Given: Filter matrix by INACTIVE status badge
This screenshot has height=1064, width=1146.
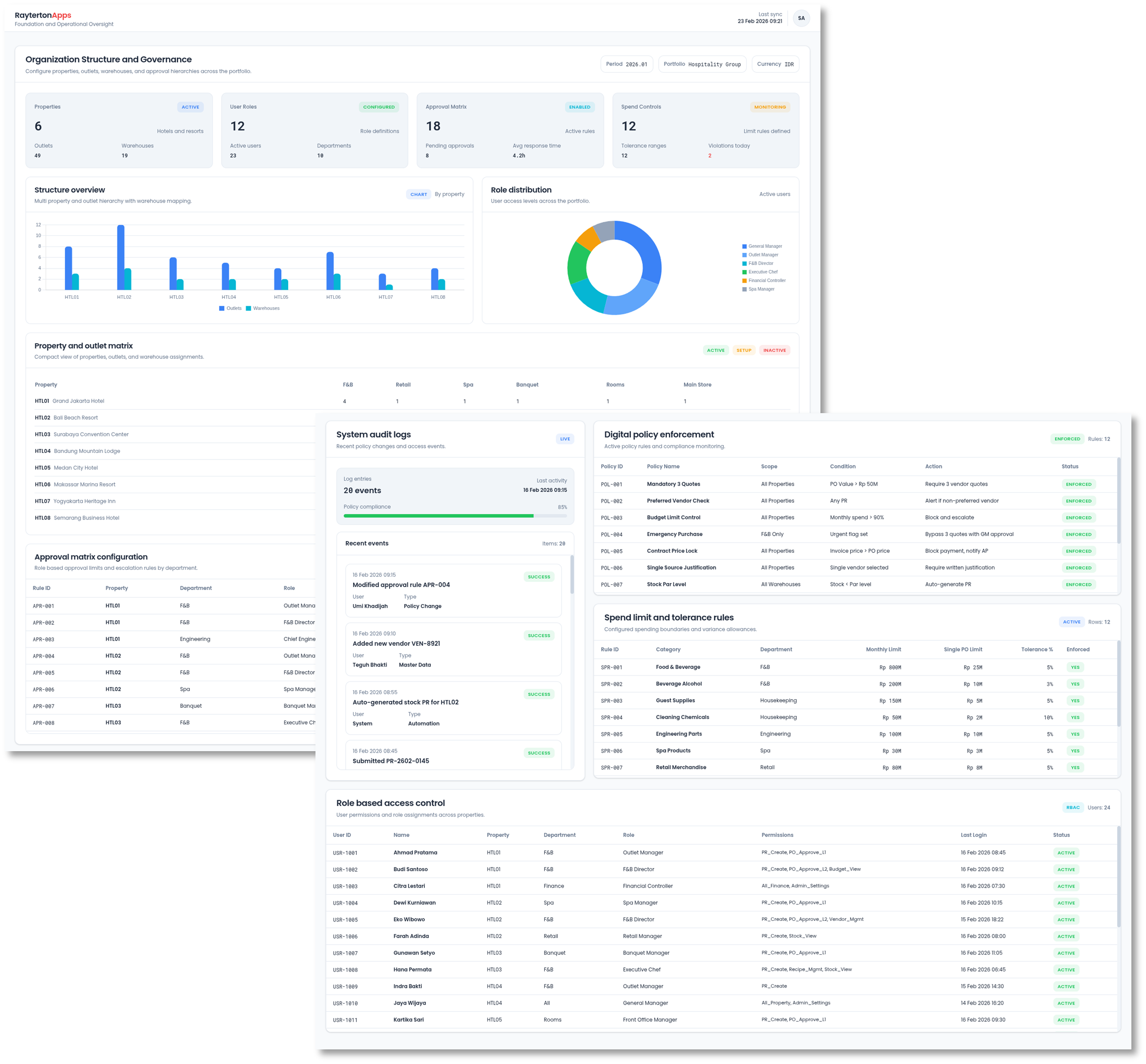Looking at the screenshot, I should [x=774, y=351].
